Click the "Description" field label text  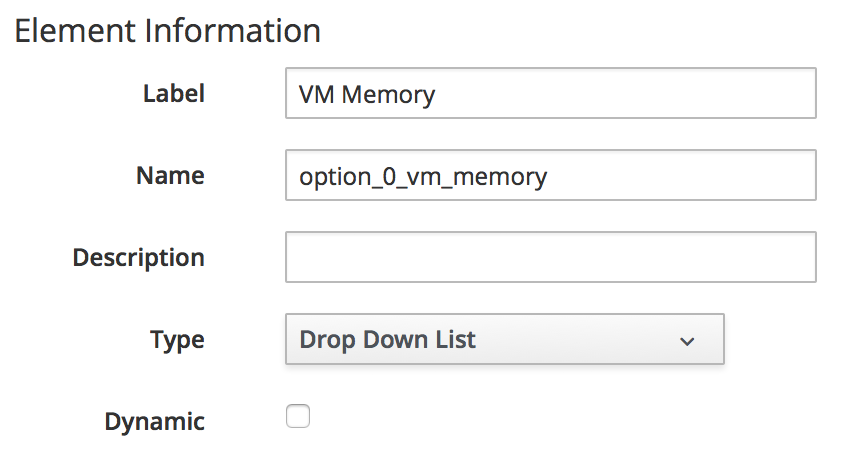(x=138, y=257)
